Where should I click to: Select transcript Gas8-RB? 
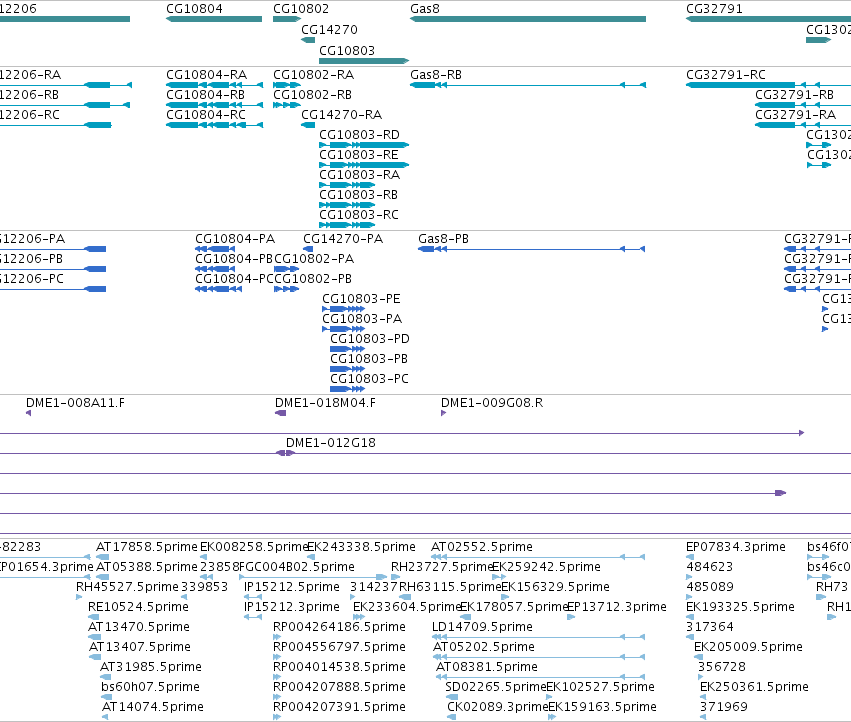[x=528, y=85]
